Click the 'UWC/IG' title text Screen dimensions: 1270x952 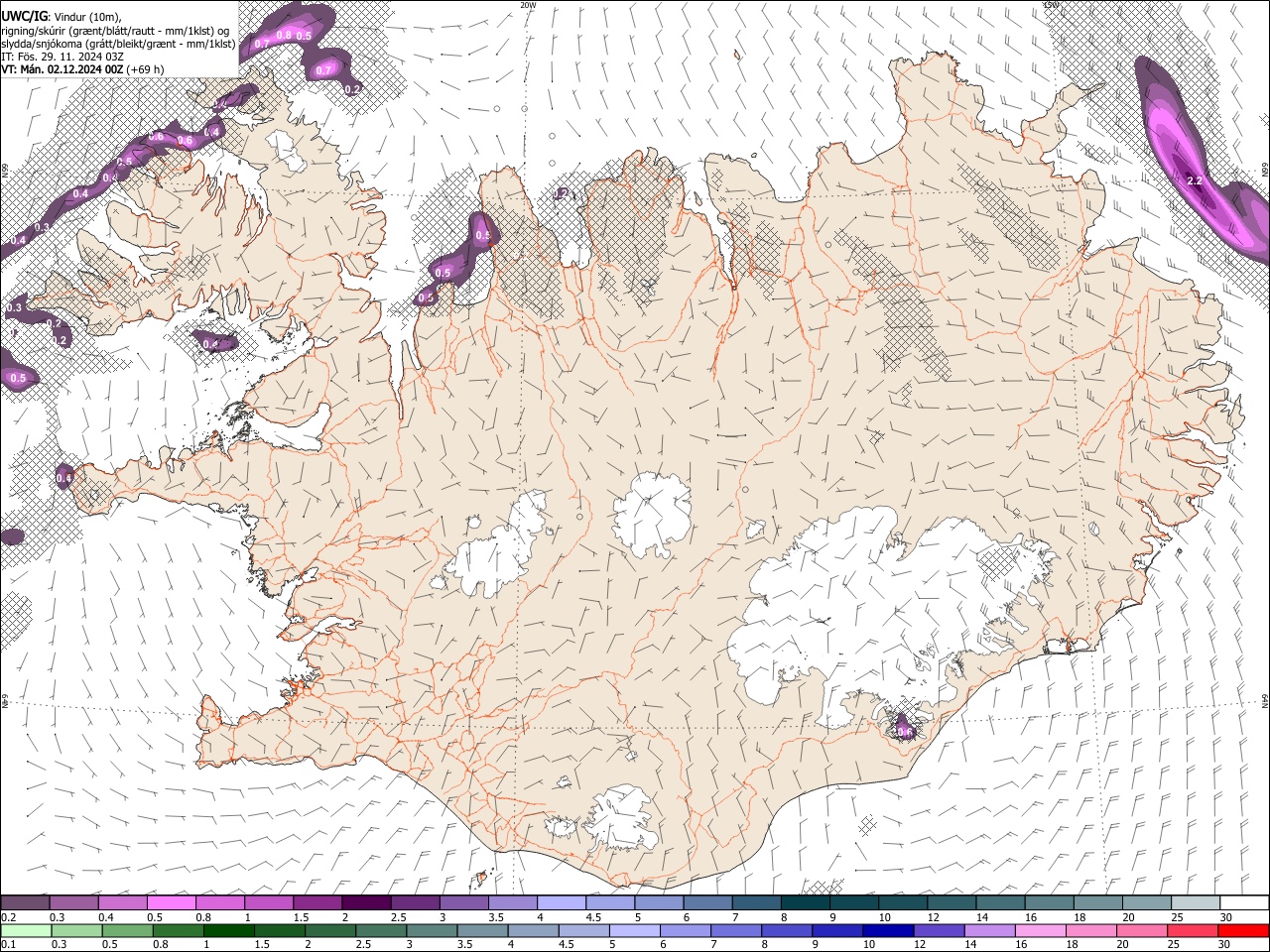click(23, 17)
